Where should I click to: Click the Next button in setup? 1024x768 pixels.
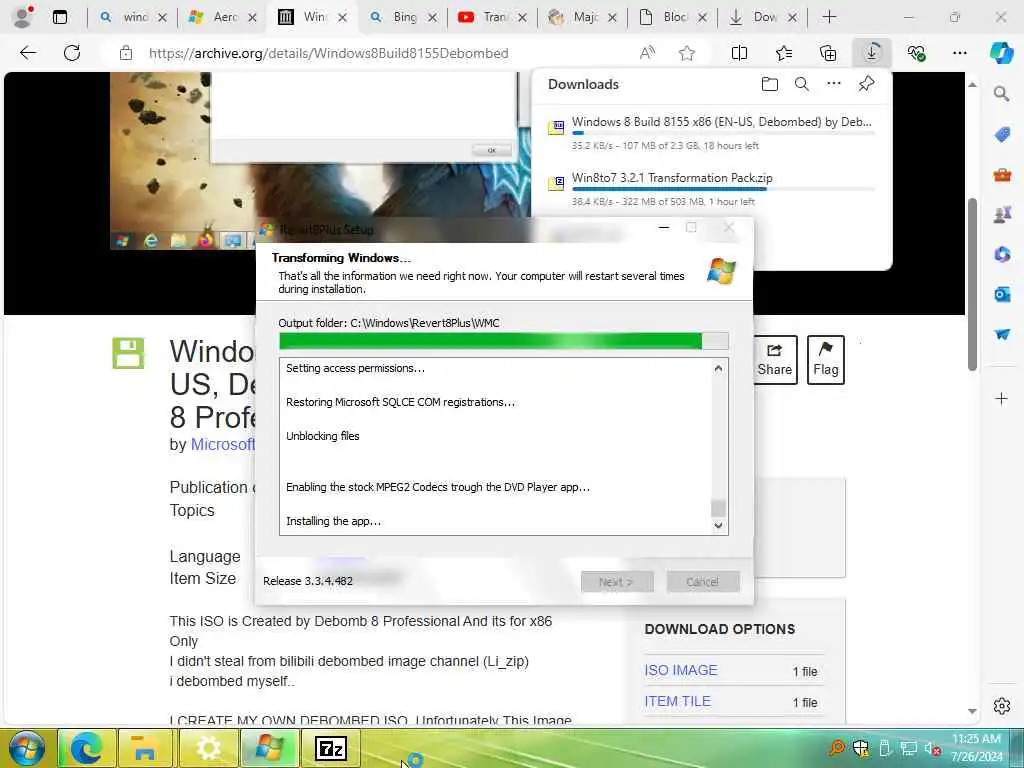pyautogui.click(x=616, y=581)
